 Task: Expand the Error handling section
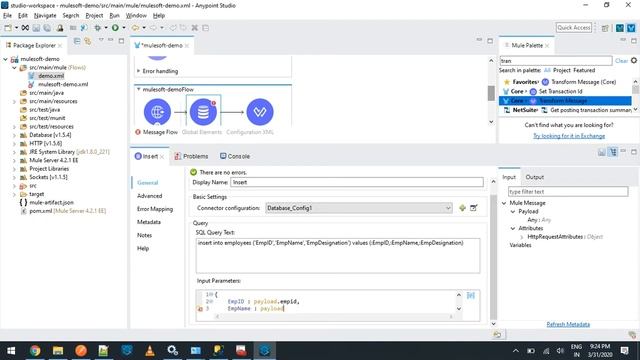coord(138,71)
